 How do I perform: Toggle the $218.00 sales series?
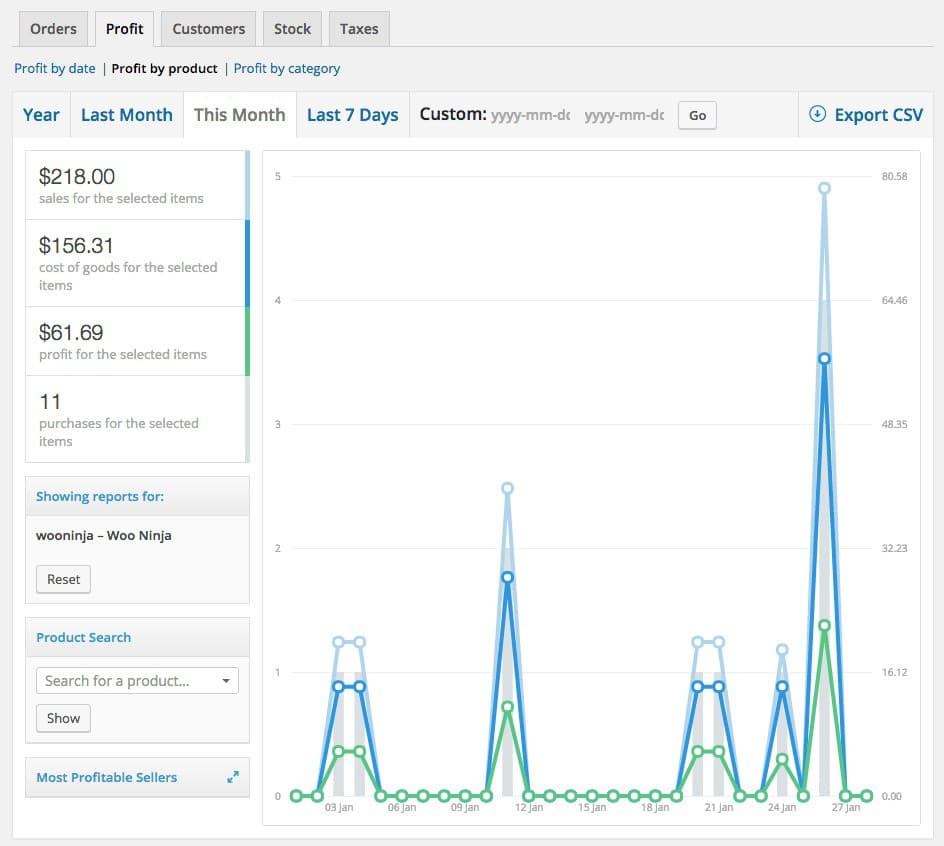pyautogui.click(x=137, y=185)
